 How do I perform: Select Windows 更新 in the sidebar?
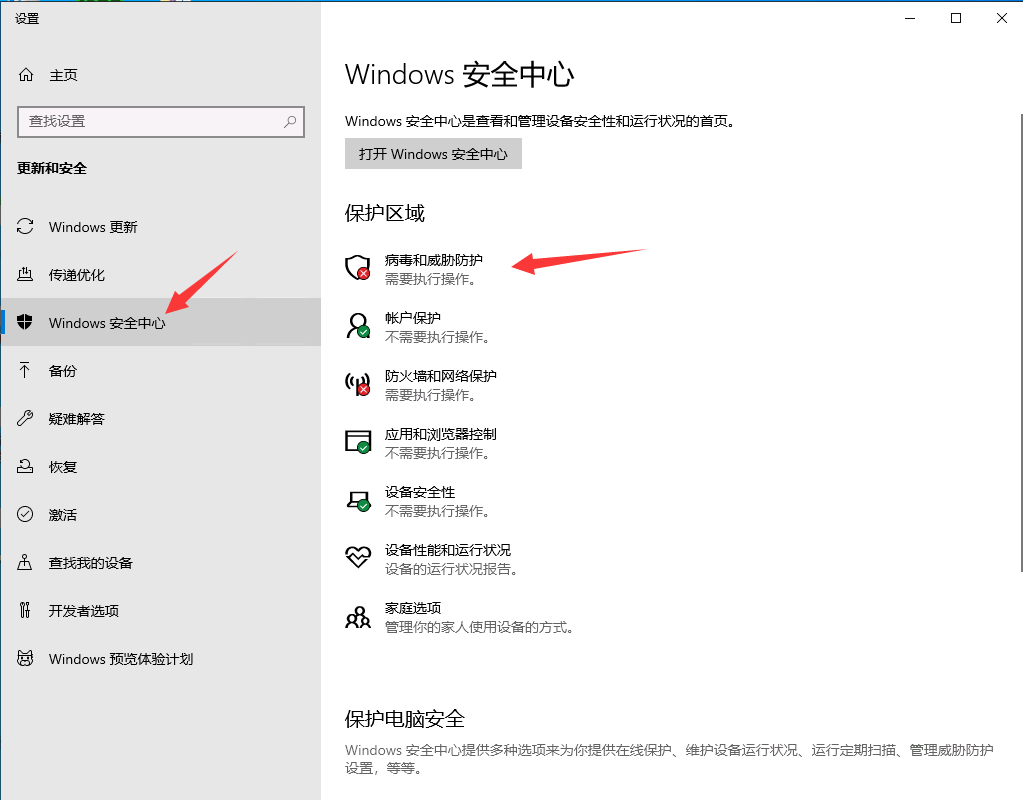point(161,226)
